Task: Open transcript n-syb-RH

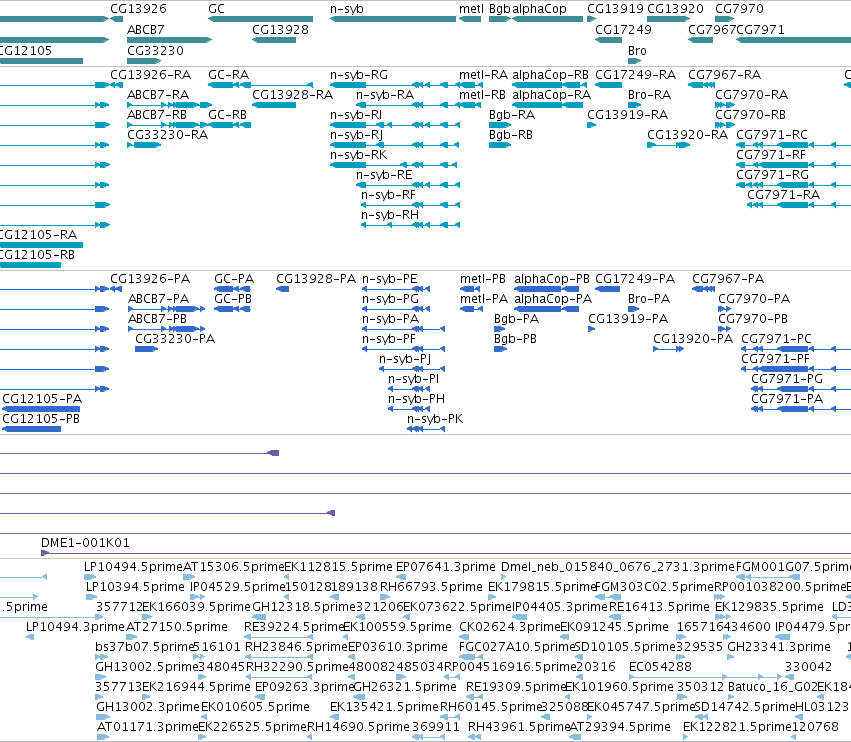Action: 390,215
